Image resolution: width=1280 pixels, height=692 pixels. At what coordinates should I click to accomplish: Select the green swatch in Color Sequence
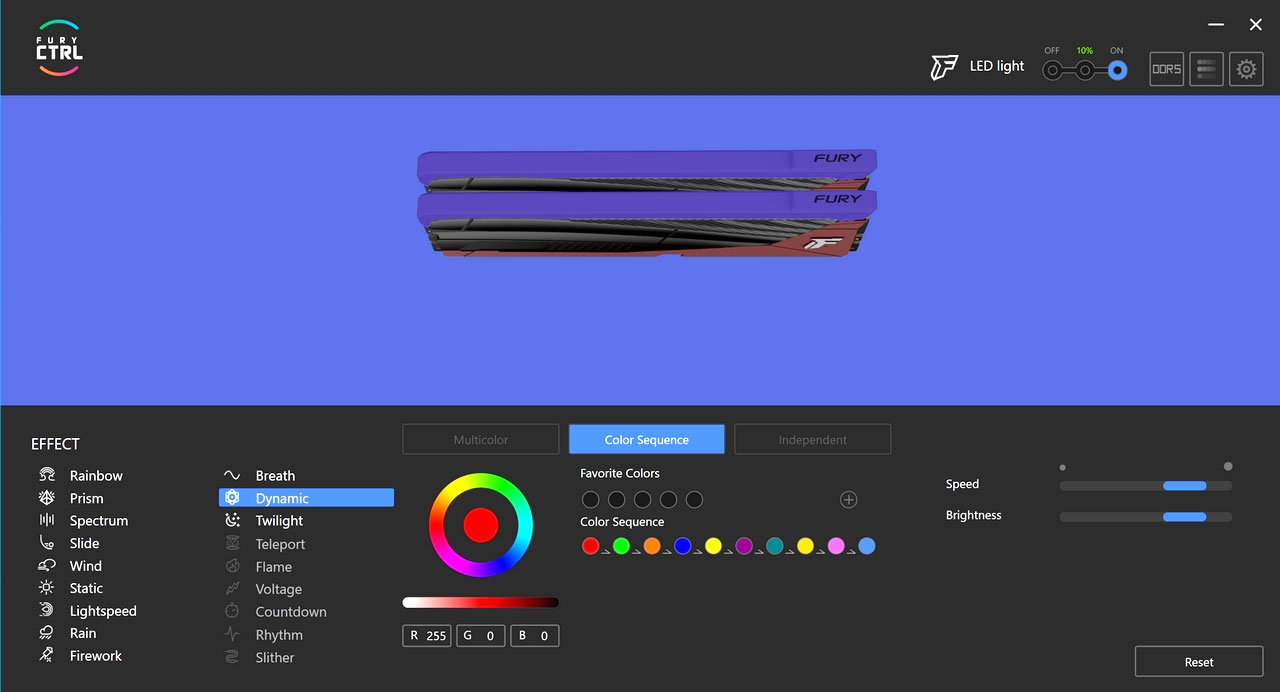621,545
